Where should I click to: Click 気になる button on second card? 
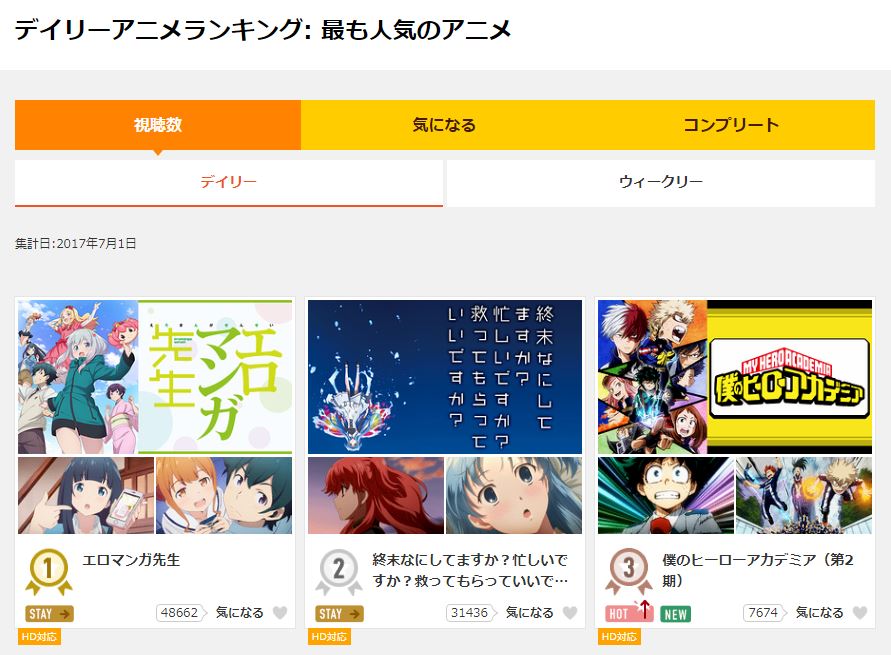(530, 613)
